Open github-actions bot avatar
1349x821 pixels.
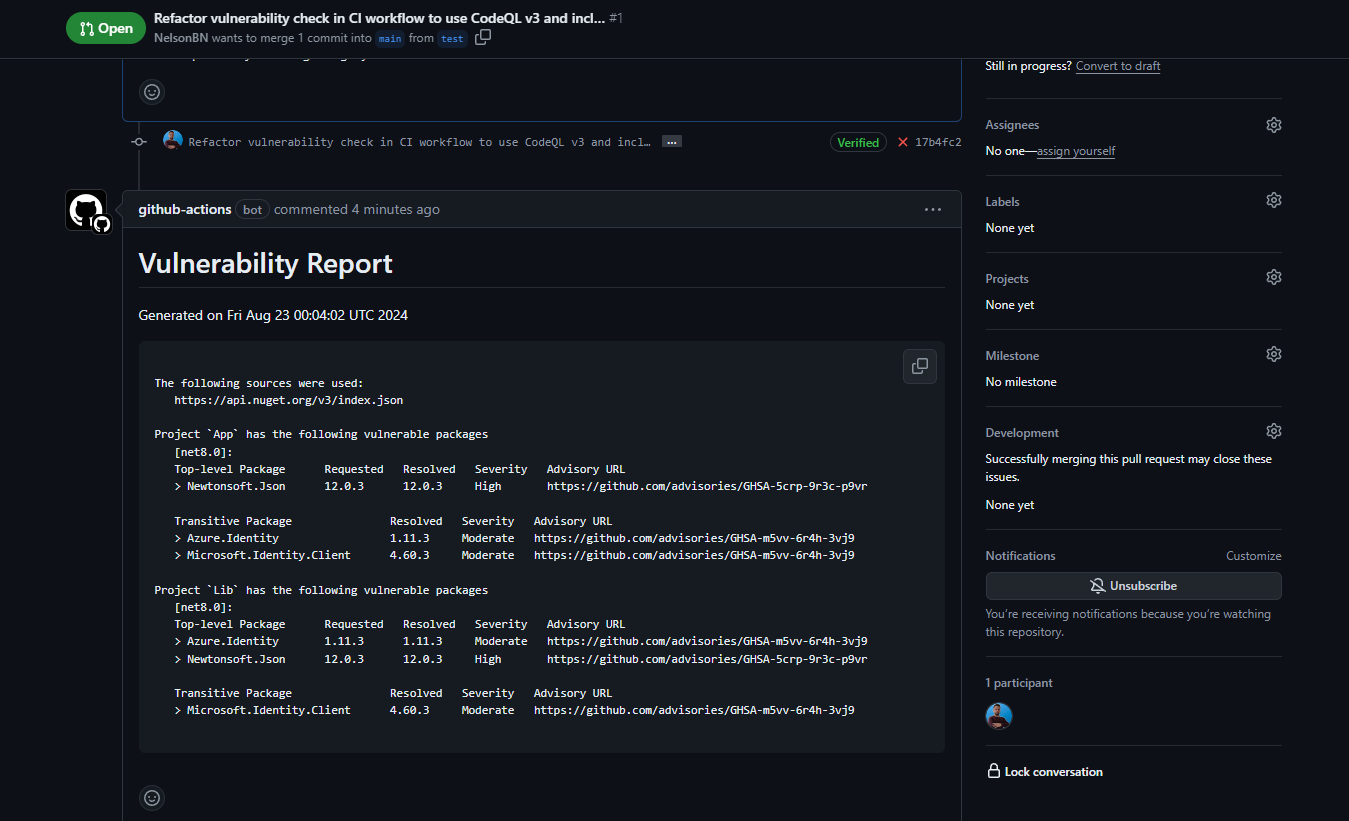86,210
